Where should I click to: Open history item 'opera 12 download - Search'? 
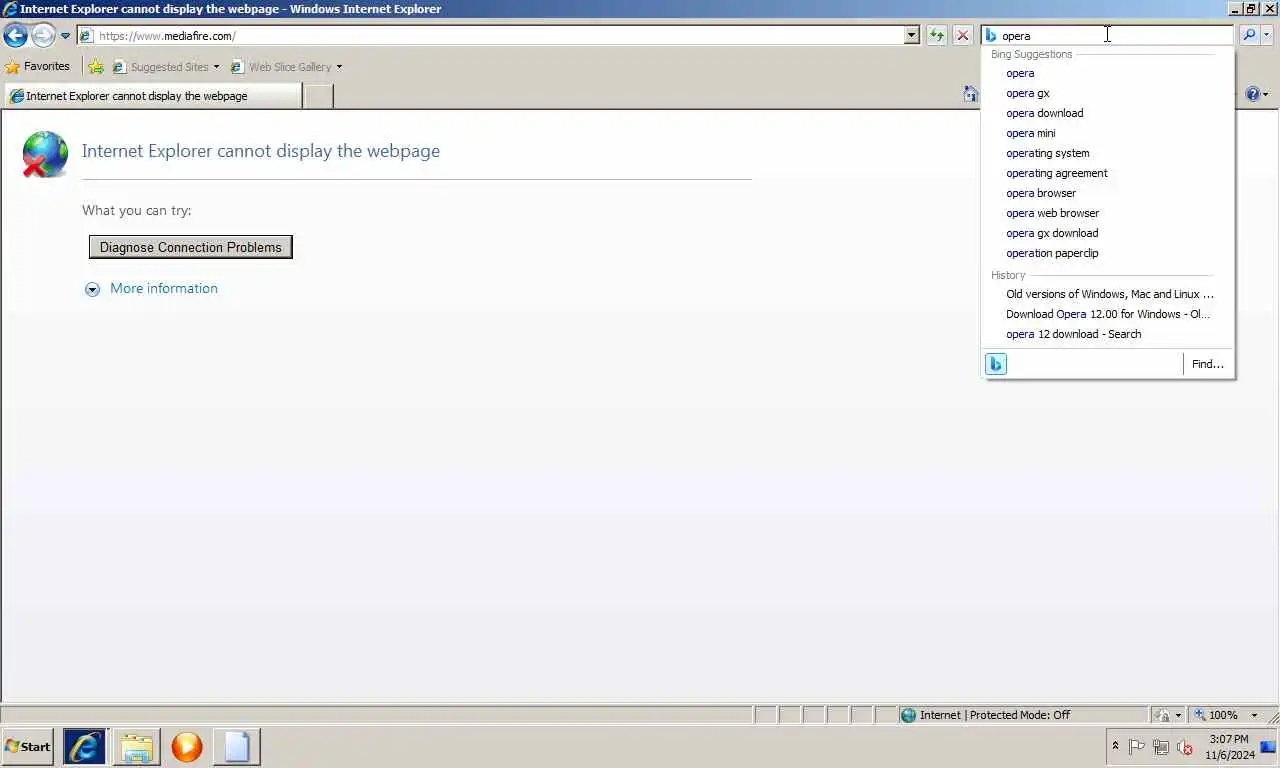tap(1108, 334)
